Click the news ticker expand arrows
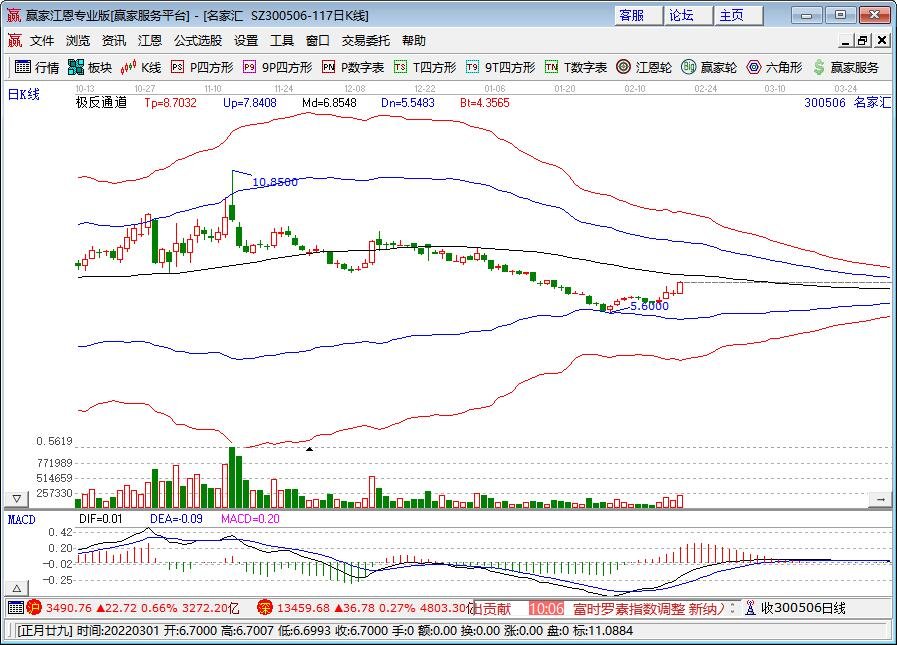Image resolution: width=897 pixels, height=645 pixels. coord(732,608)
